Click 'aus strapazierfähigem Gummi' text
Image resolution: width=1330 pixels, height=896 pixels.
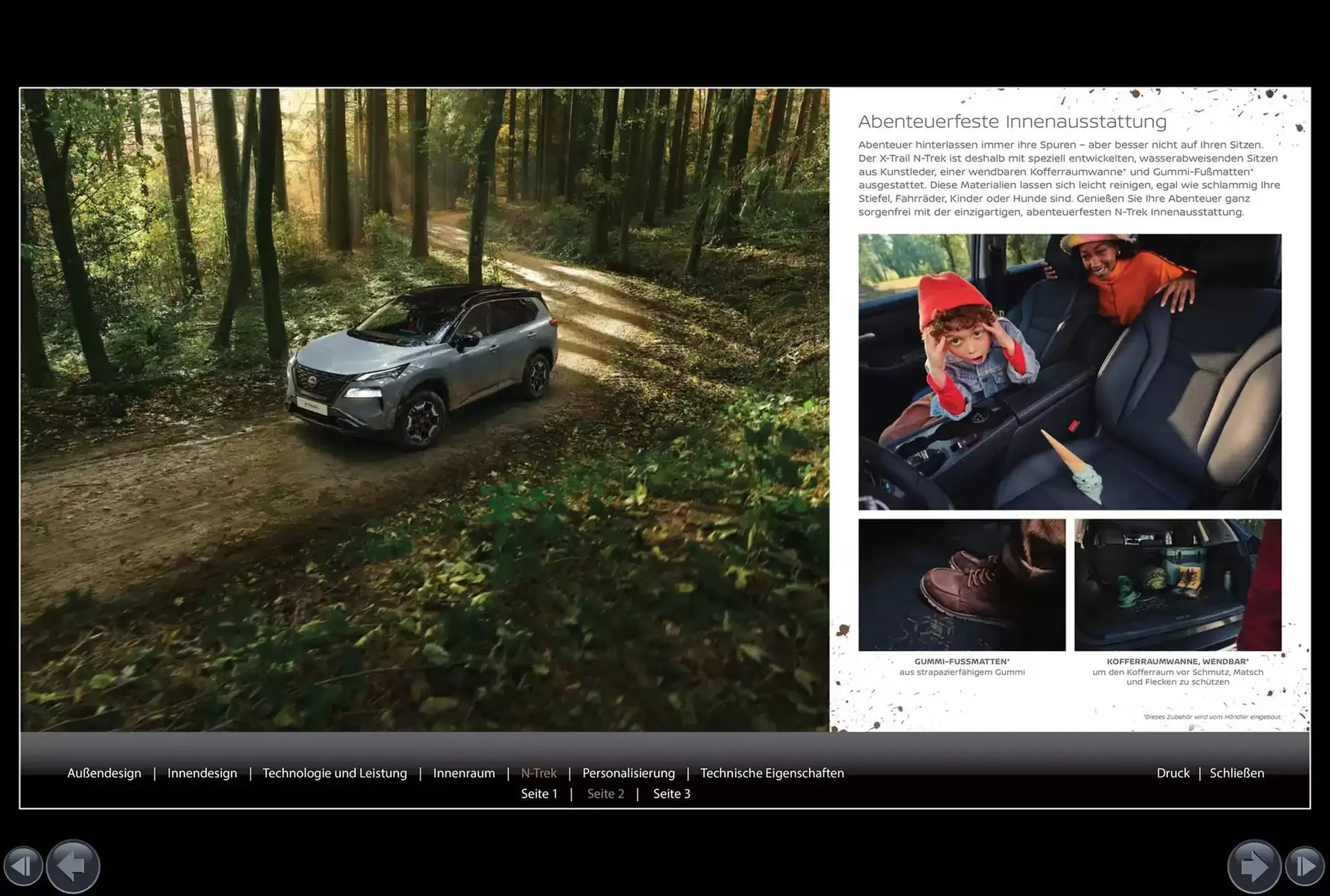(961, 672)
